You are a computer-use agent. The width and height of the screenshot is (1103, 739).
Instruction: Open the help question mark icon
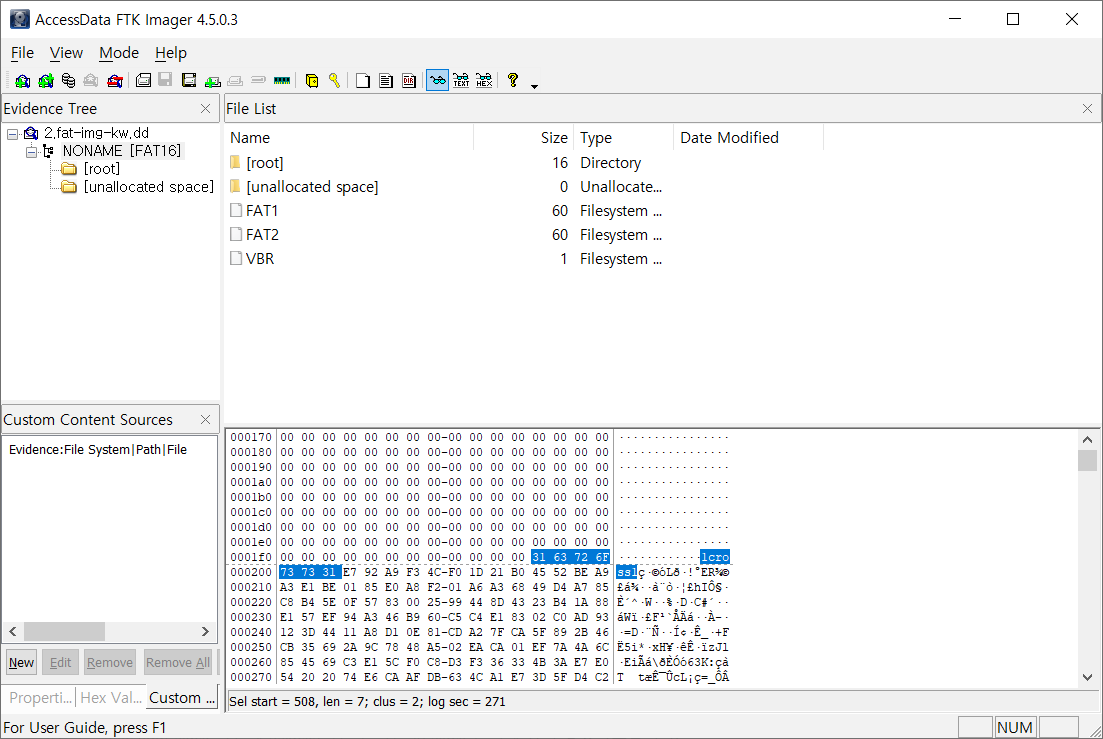click(513, 80)
